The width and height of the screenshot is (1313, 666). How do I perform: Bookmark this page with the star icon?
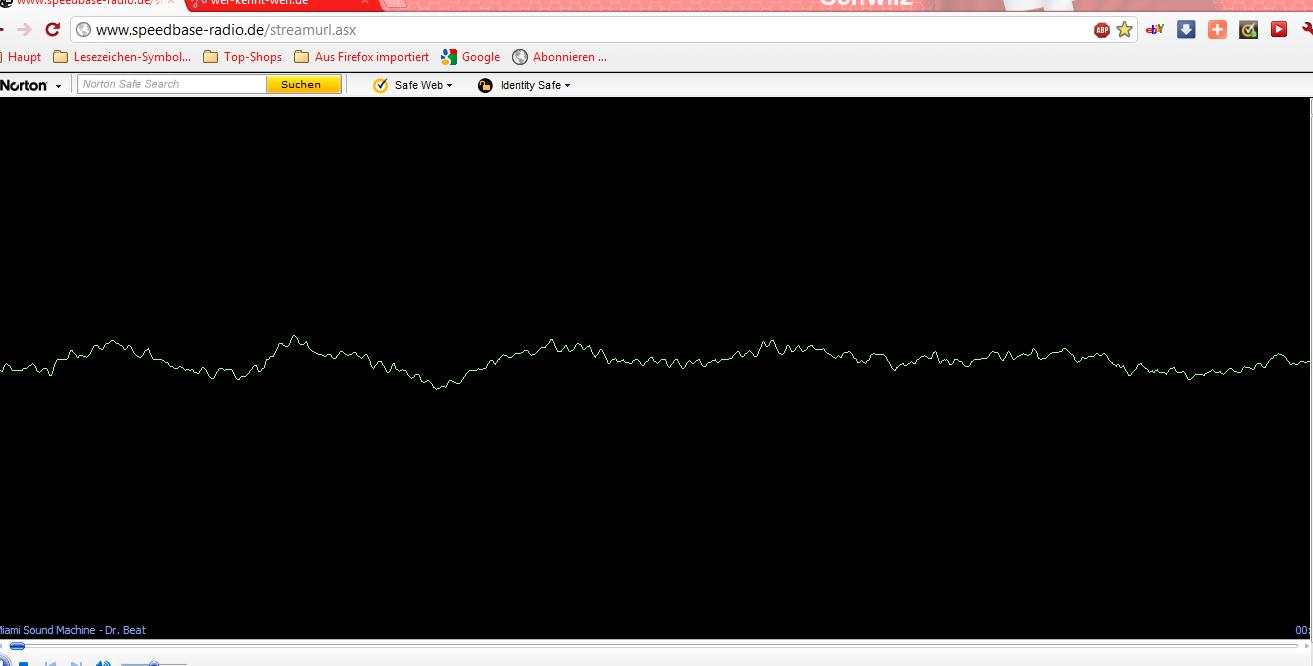(x=1124, y=30)
